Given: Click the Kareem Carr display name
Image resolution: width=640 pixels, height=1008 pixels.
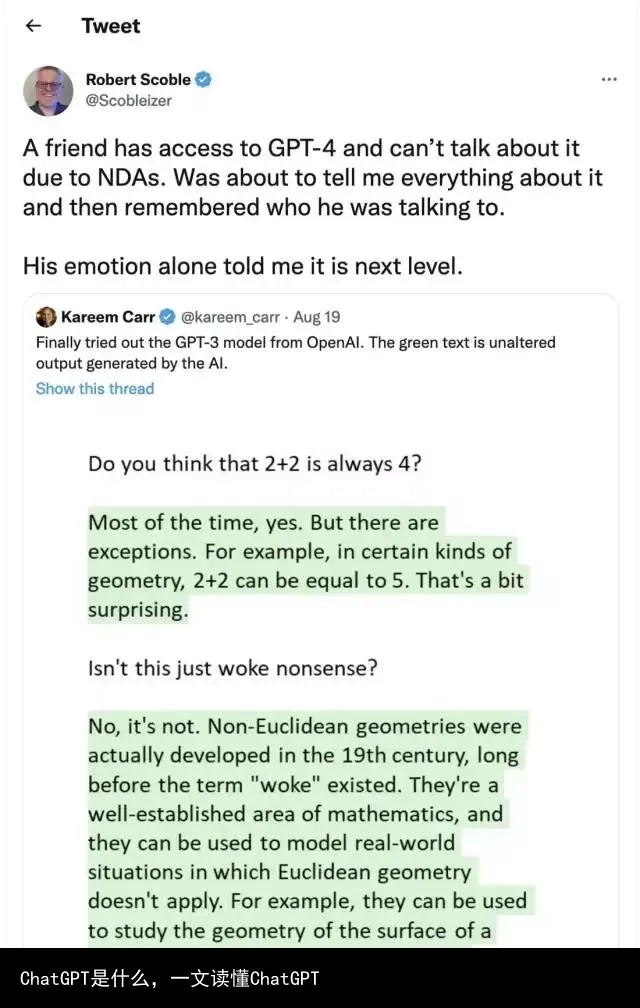Looking at the screenshot, I should [108, 317].
